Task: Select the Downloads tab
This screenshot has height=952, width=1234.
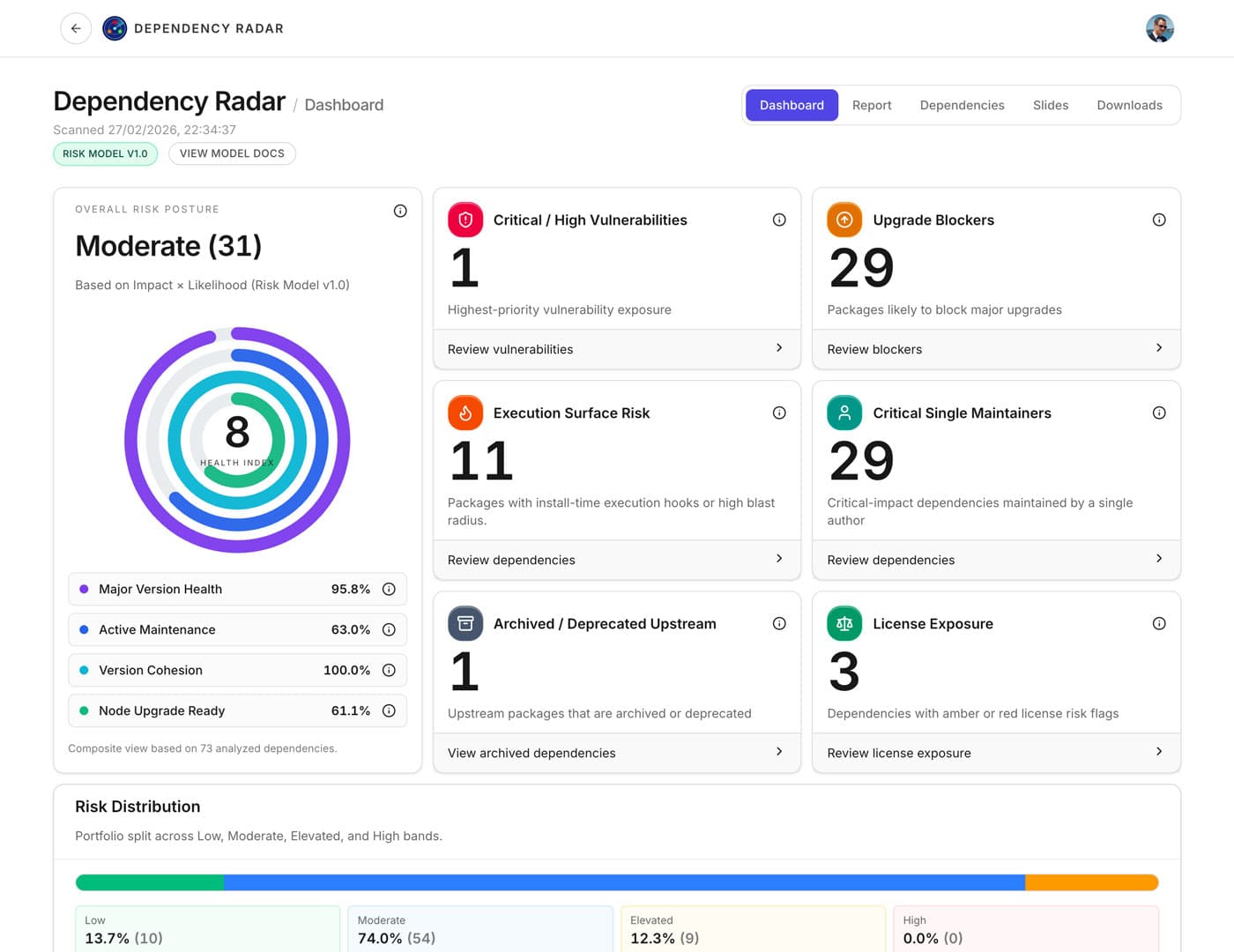Action: pos(1129,105)
